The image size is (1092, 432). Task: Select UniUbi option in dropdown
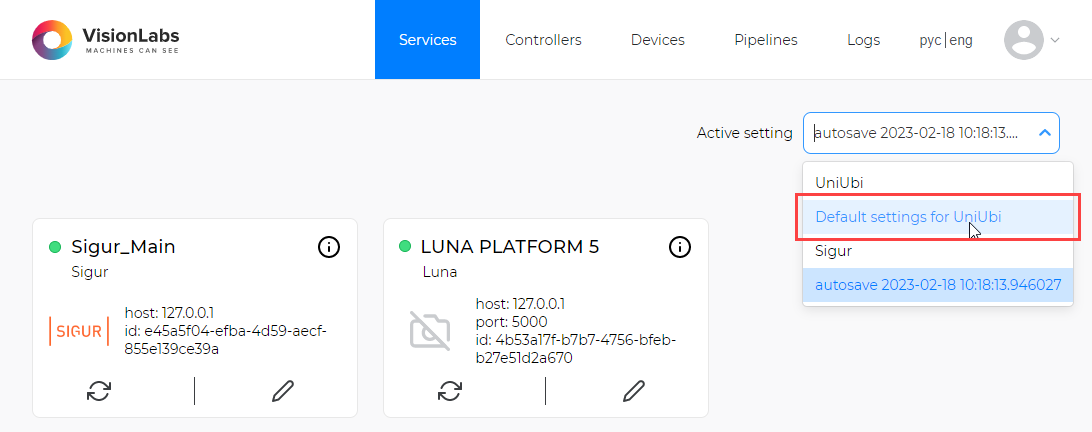click(x=937, y=183)
